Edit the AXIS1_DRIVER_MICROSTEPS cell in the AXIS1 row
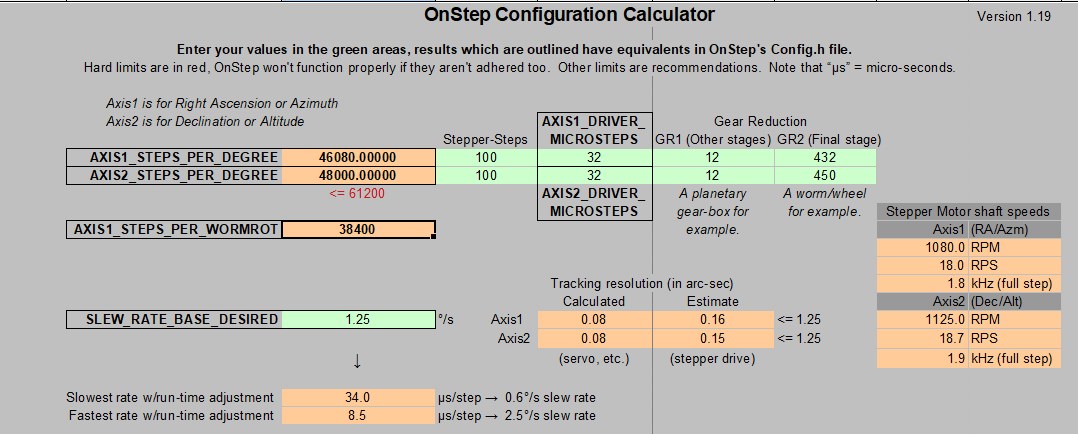1078x434 pixels. tap(594, 158)
